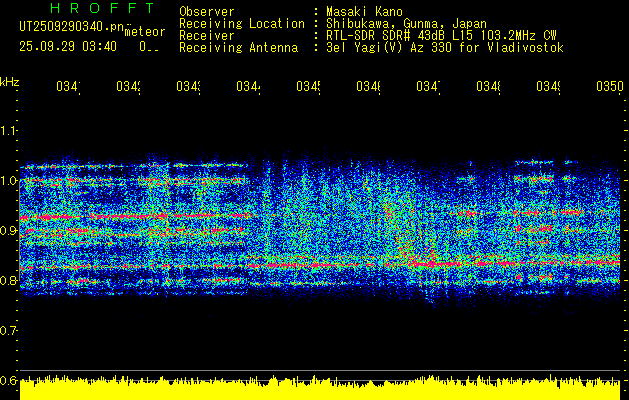Screen dimensions: 629x400
Task: Click the 0343 time marker
Action: [x=189, y=87]
